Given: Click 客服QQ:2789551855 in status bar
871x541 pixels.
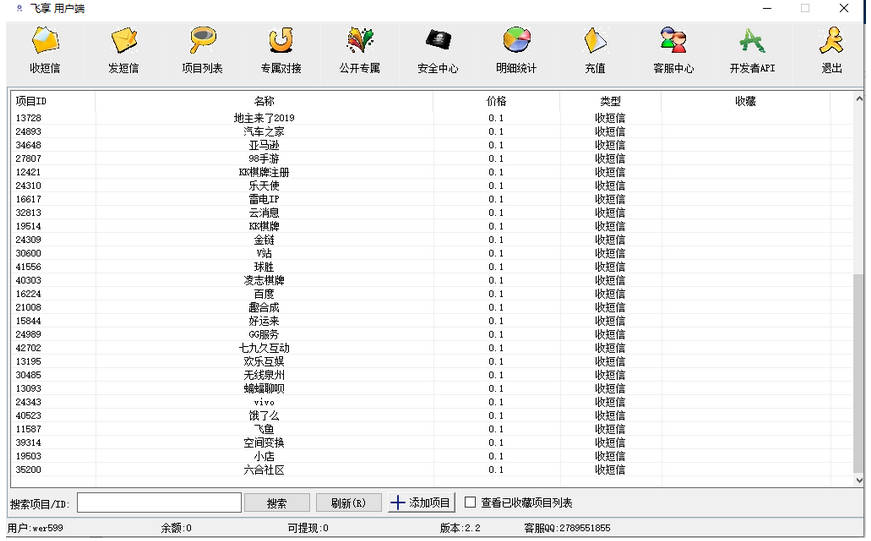Looking at the screenshot, I should point(567,528).
